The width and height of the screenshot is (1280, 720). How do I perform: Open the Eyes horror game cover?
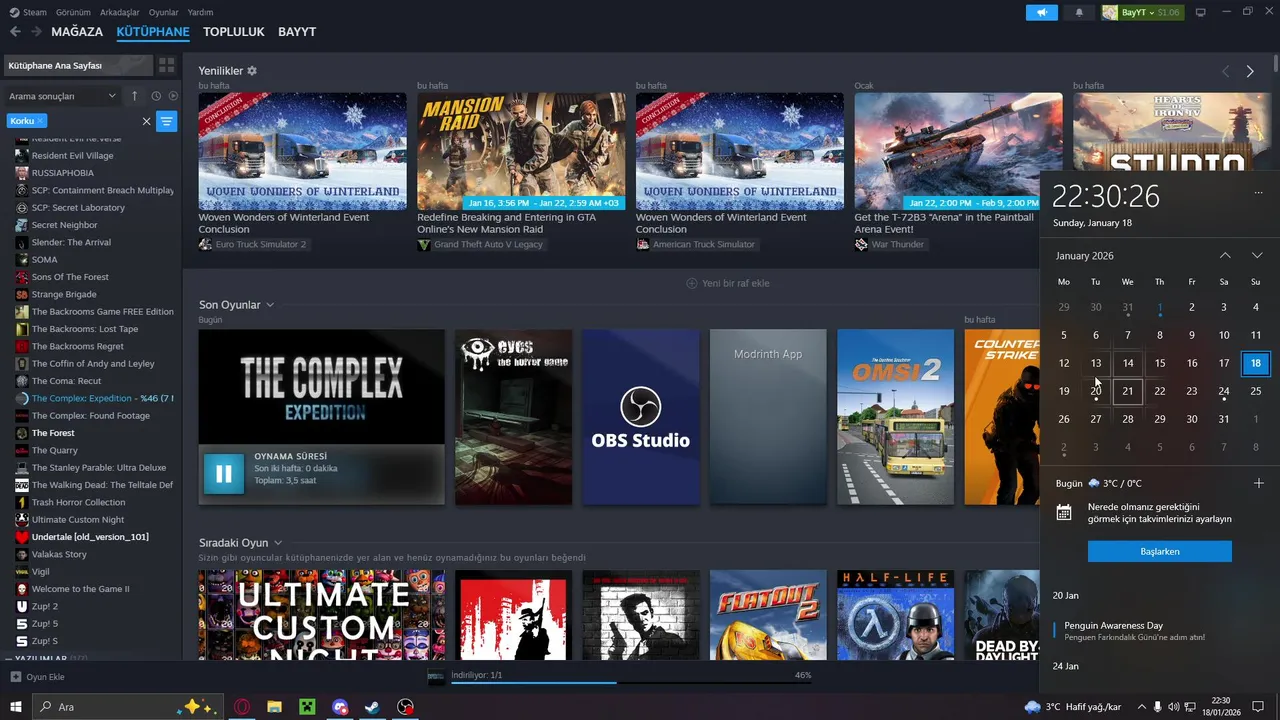pyautogui.click(x=513, y=417)
